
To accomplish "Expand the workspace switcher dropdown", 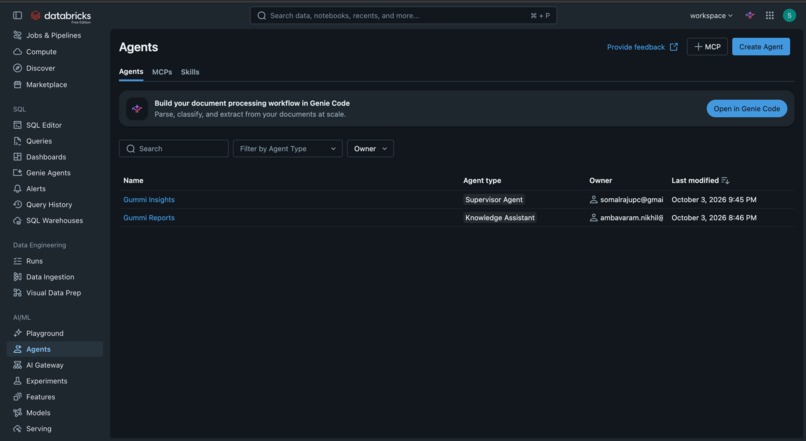I will 711,16.
